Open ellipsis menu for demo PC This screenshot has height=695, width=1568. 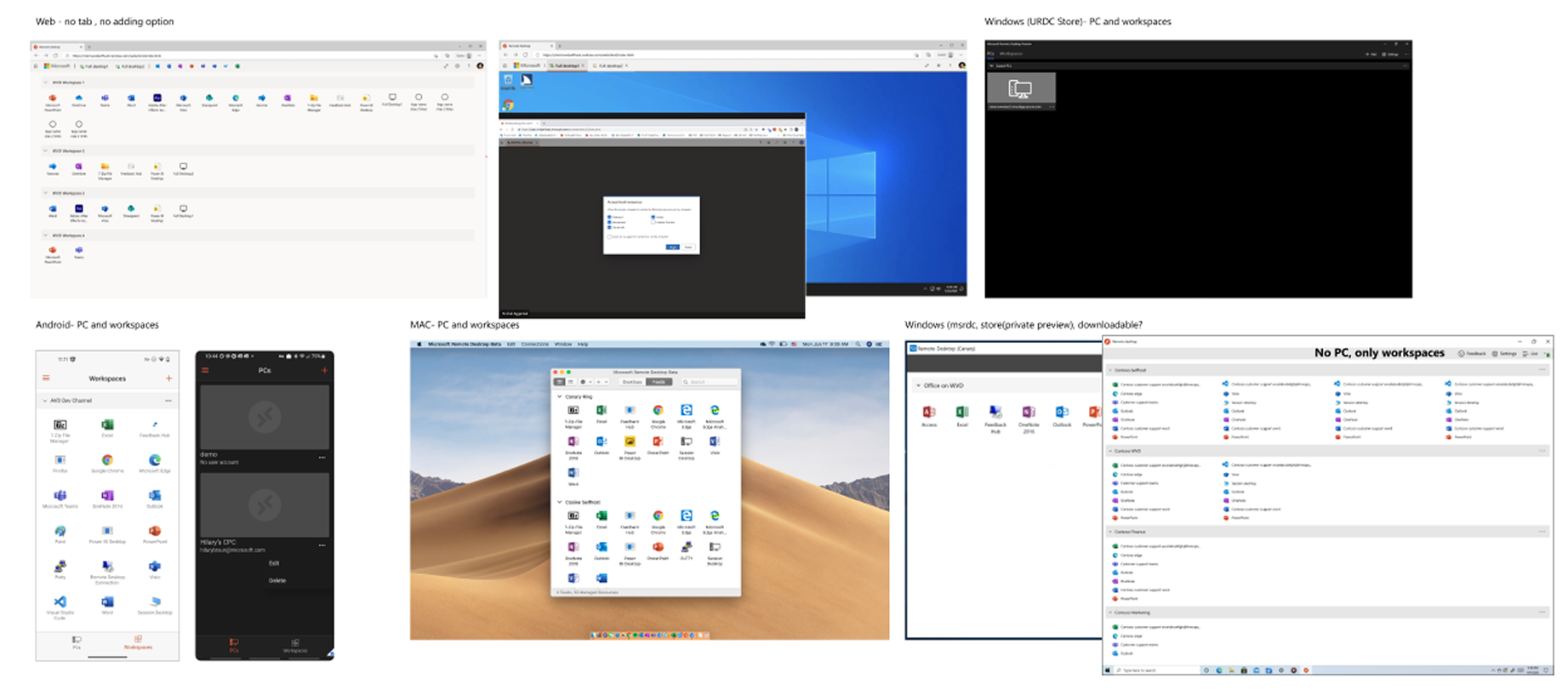(x=322, y=458)
